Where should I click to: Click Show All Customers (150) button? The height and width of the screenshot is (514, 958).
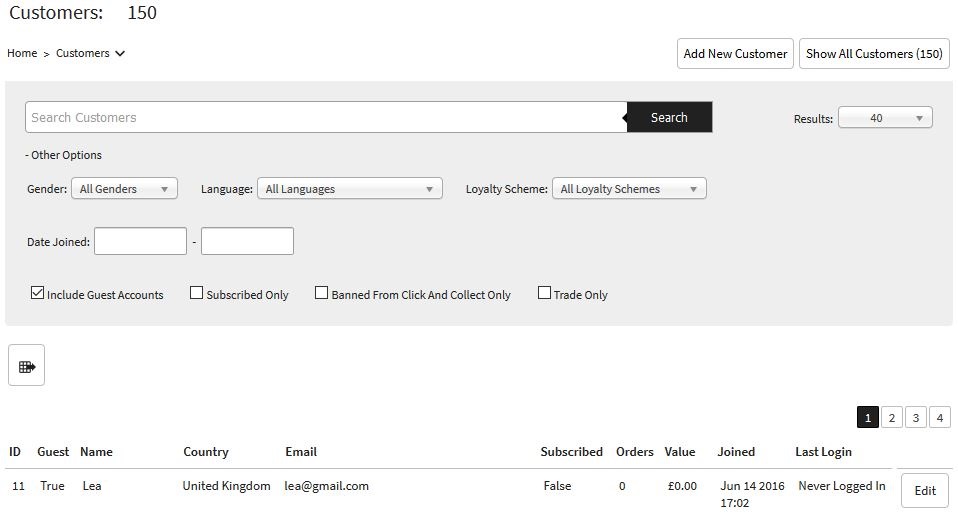pos(874,54)
